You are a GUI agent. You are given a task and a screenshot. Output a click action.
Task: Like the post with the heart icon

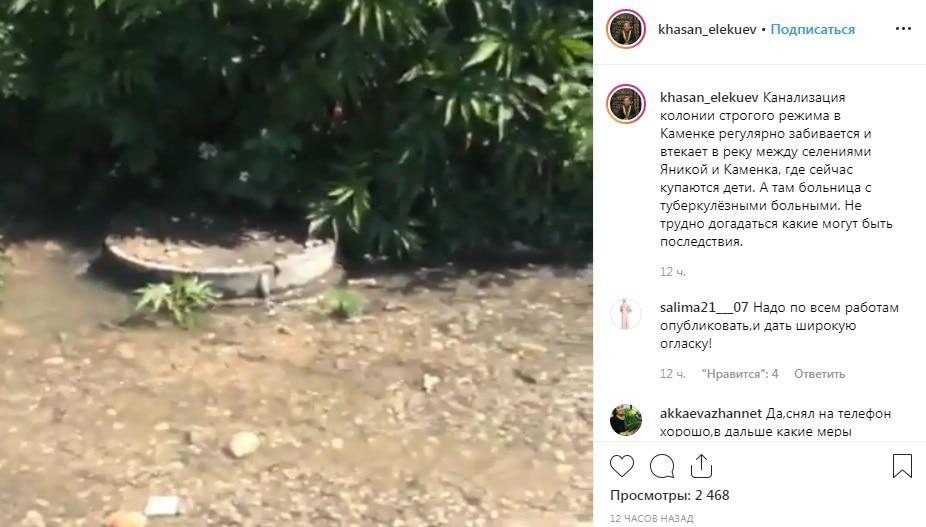pos(622,466)
